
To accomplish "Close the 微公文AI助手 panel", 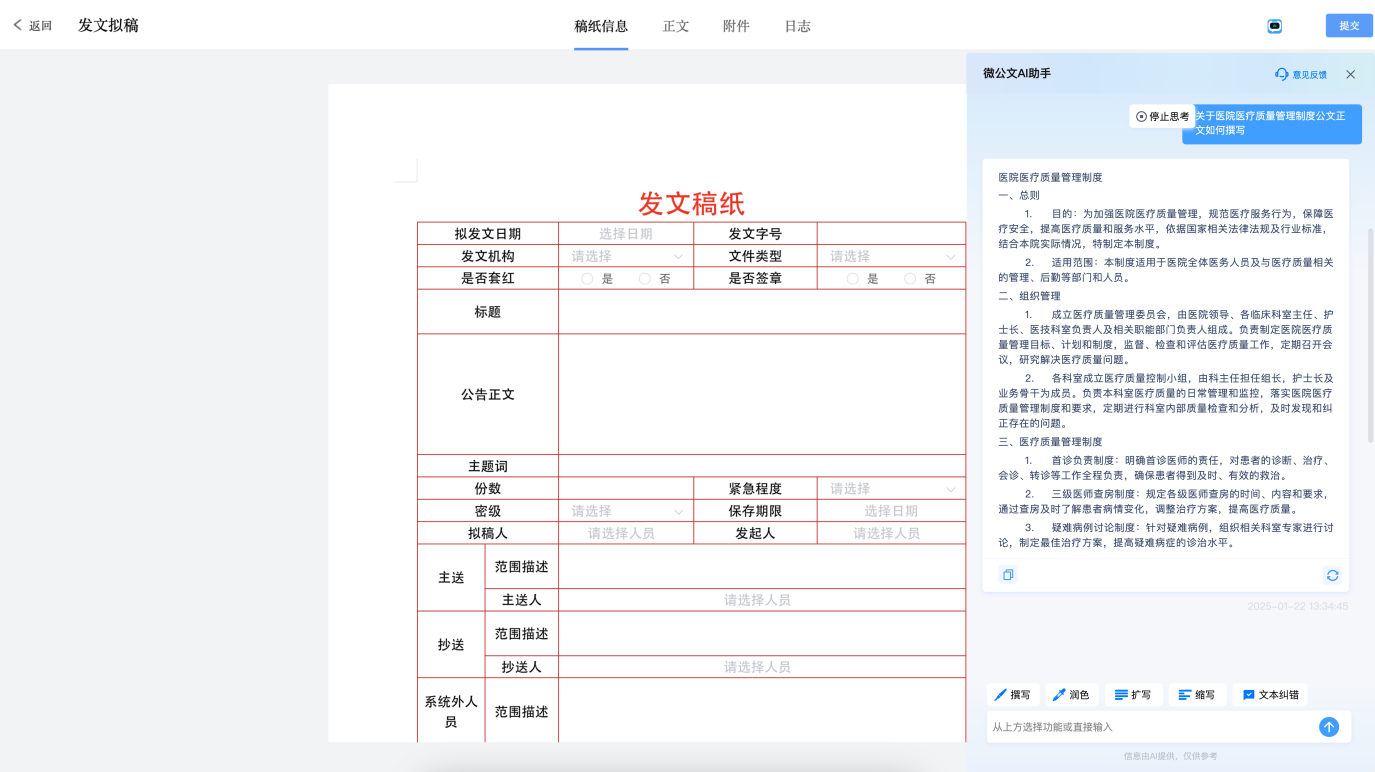I will pos(1350,74).
